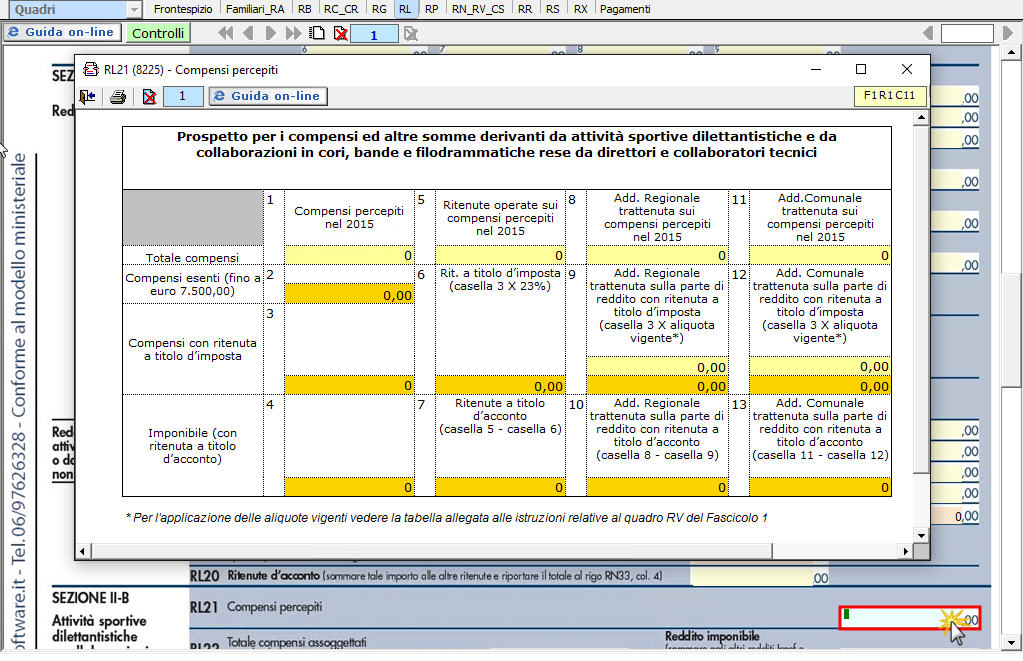Add a new module page icon

[317, 33]
